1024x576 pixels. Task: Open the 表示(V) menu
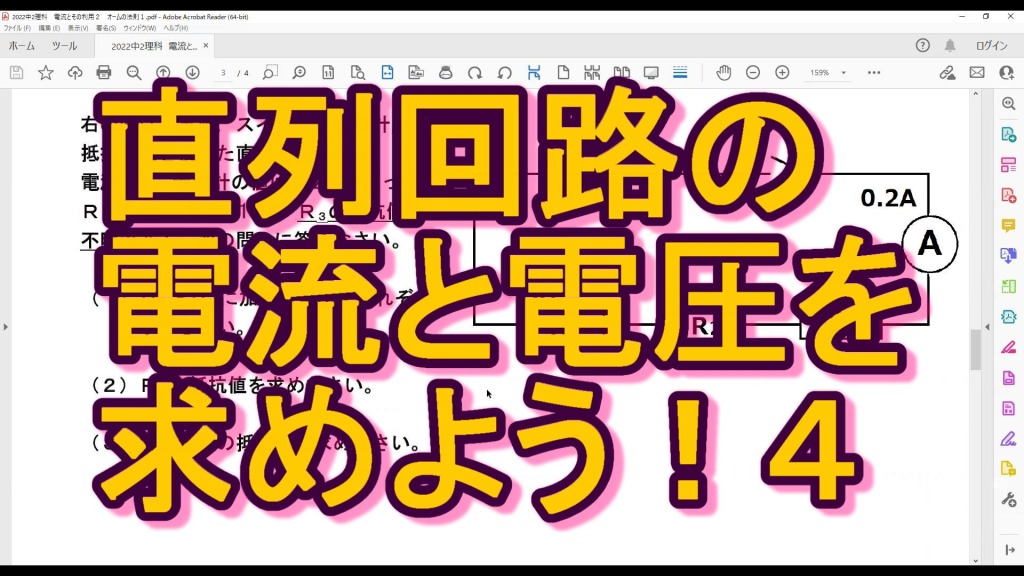point(77,28)
